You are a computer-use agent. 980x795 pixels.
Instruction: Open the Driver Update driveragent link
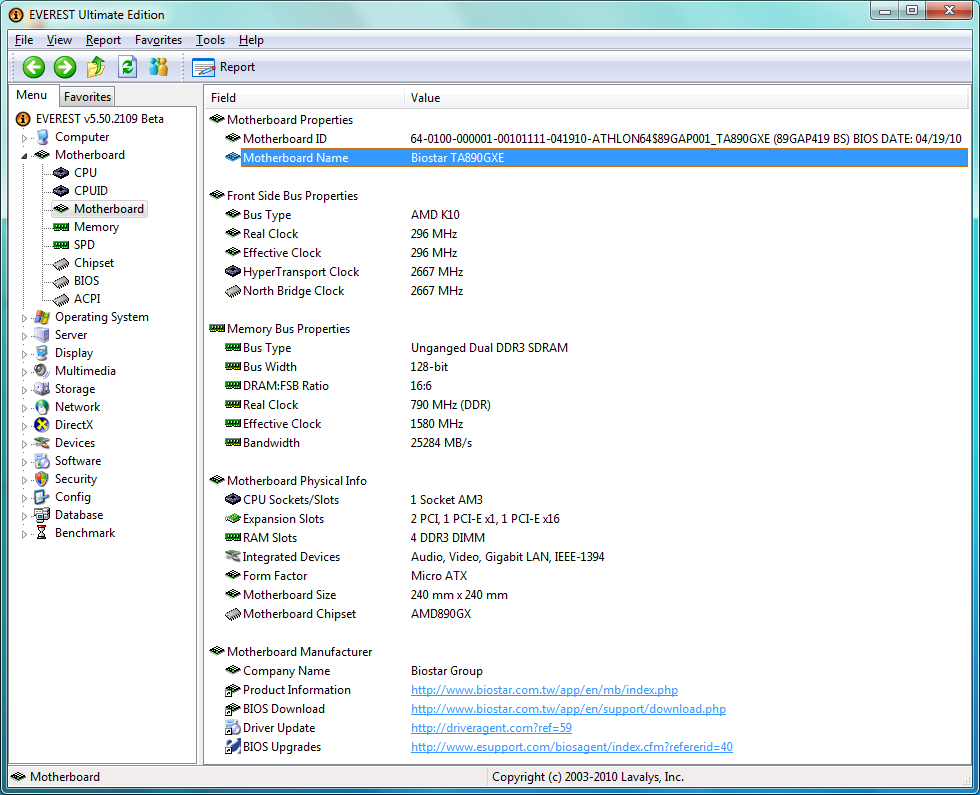[x=491, y=728]
